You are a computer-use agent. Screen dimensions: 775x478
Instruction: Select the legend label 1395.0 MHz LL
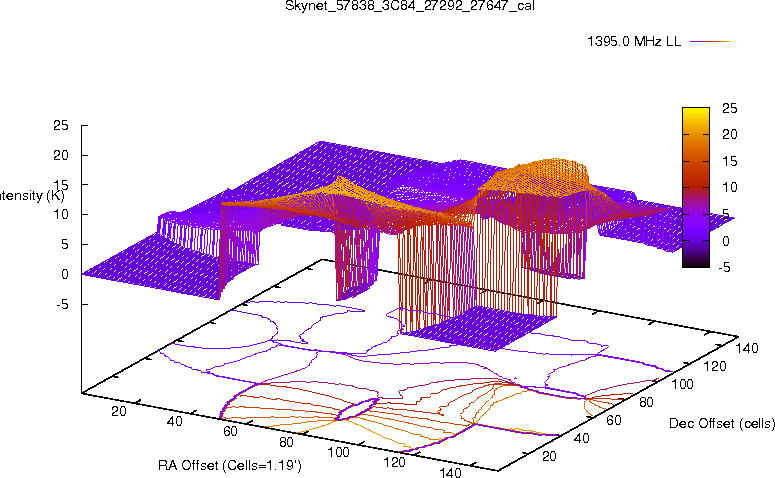(634, 41)
